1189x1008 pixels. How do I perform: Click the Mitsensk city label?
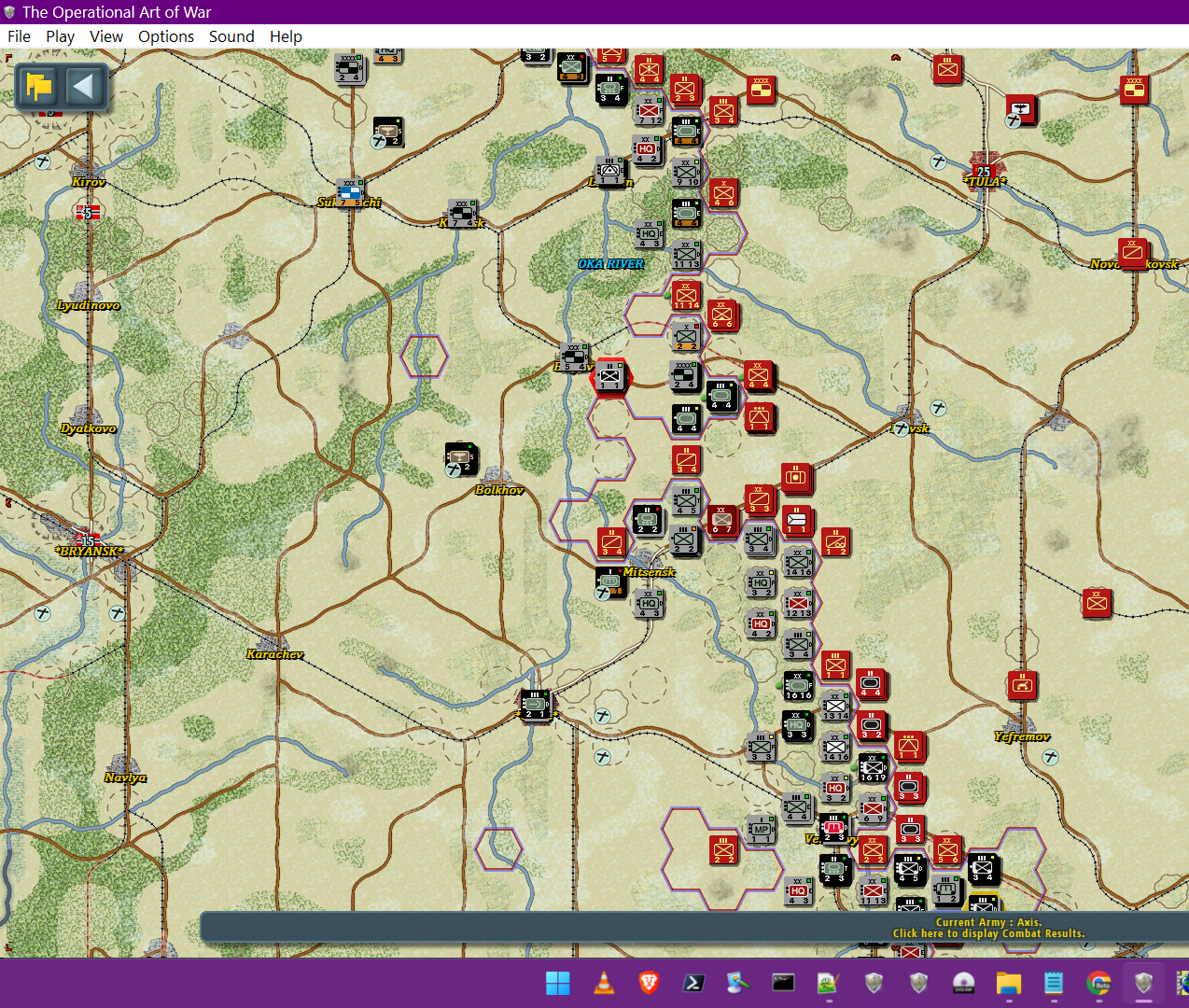coord(649,572)
